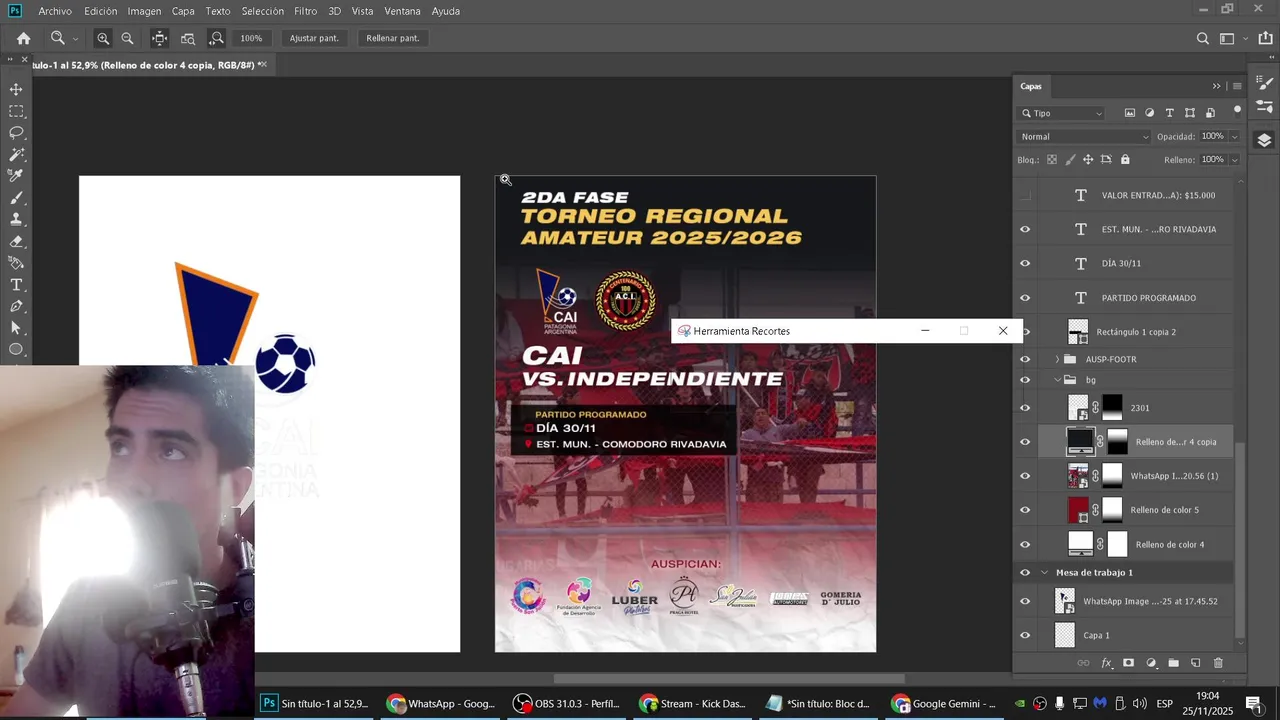Click the lock all padlock icon
Screen dimensions: 1280x720
1125,159
